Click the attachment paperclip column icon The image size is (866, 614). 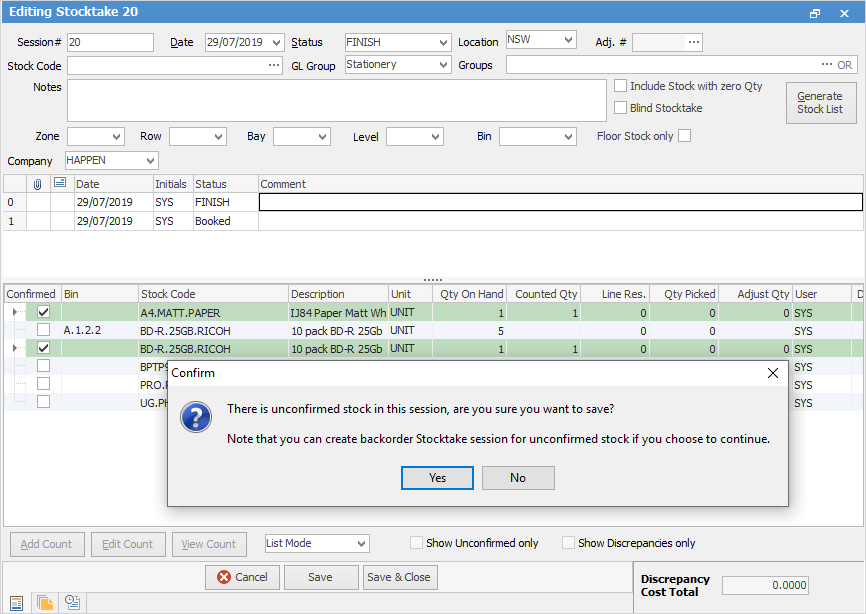pos(38,184)
